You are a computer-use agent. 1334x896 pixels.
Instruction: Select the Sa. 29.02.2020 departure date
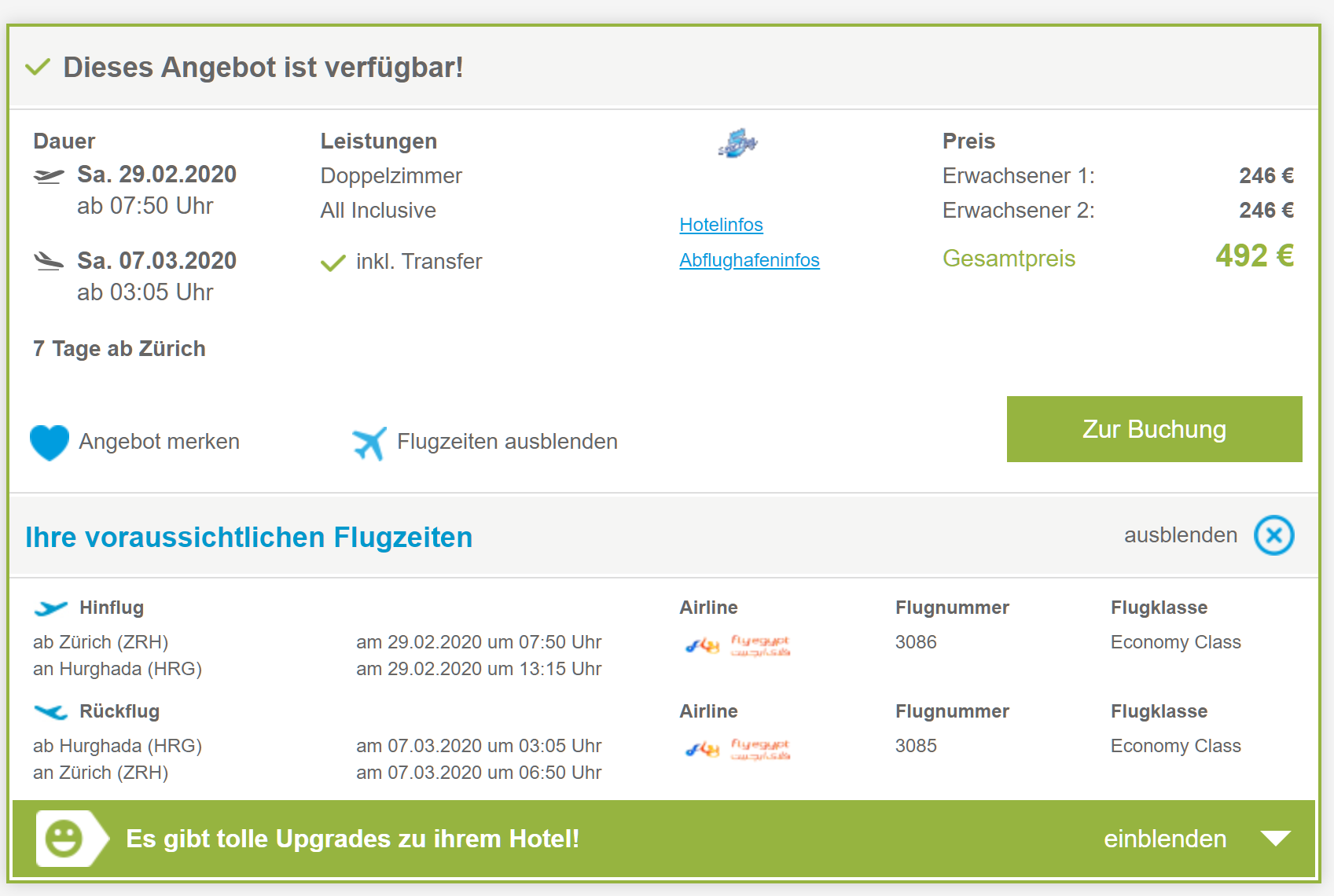tap(156, 174)
